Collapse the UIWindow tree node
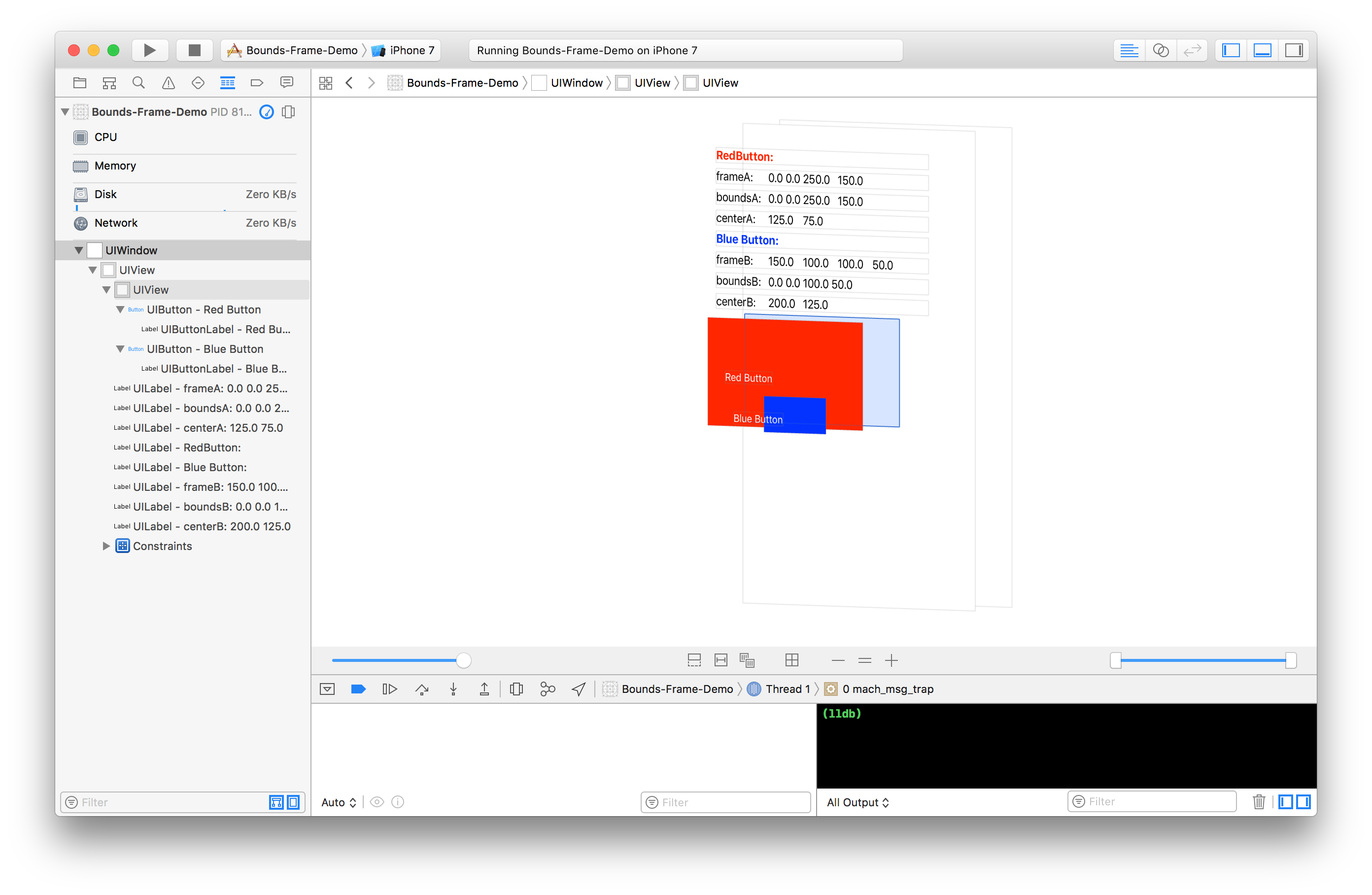The image size is (1372, 895). [79, 250]
